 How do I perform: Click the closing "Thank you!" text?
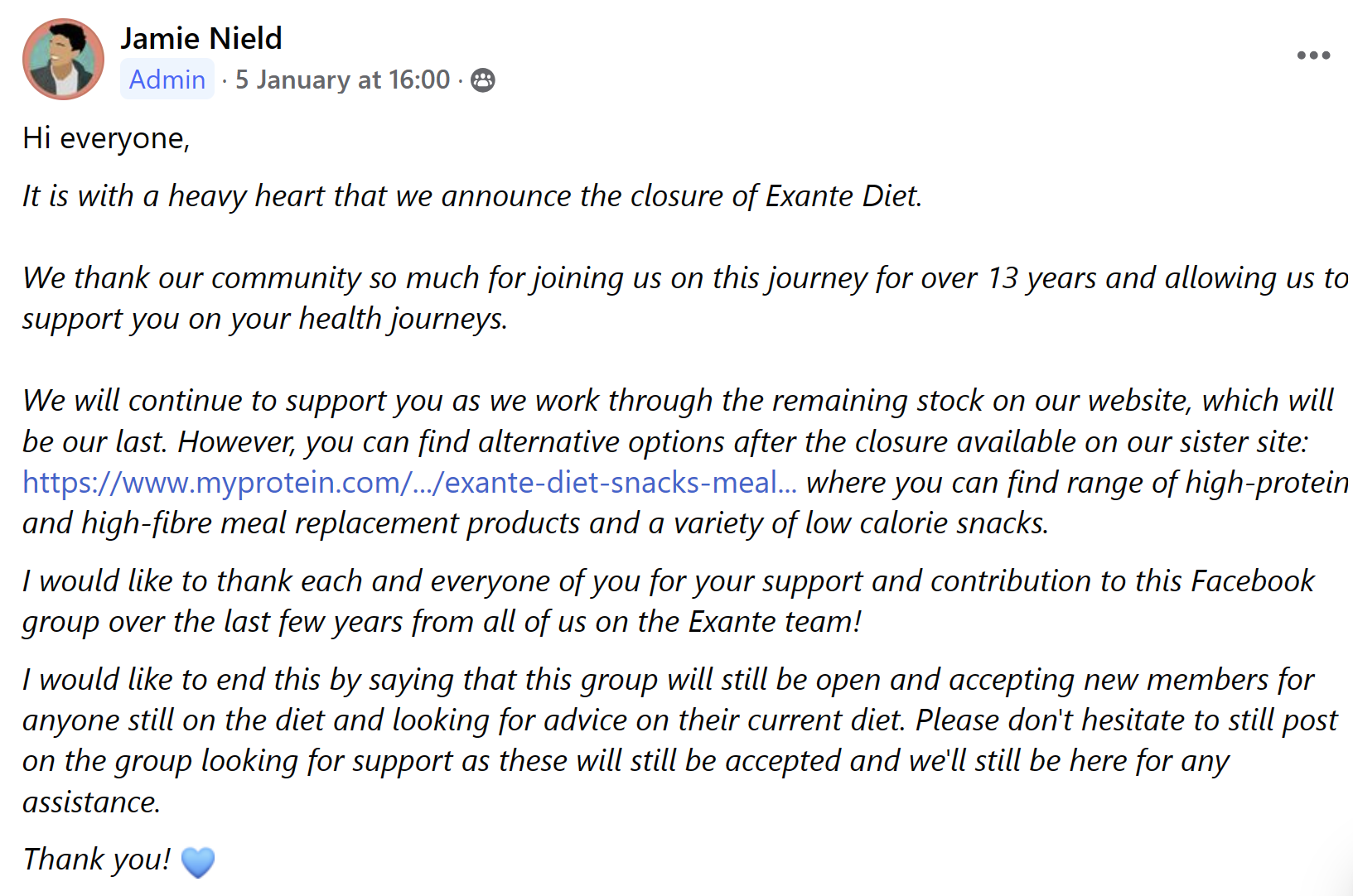97,860
